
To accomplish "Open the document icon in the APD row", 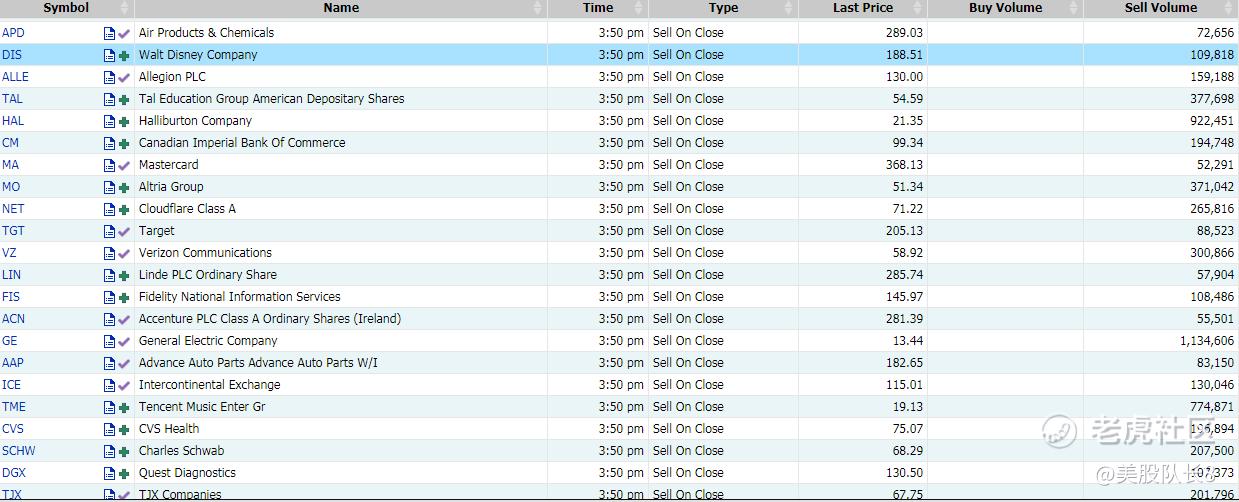I will click(109, 33).
